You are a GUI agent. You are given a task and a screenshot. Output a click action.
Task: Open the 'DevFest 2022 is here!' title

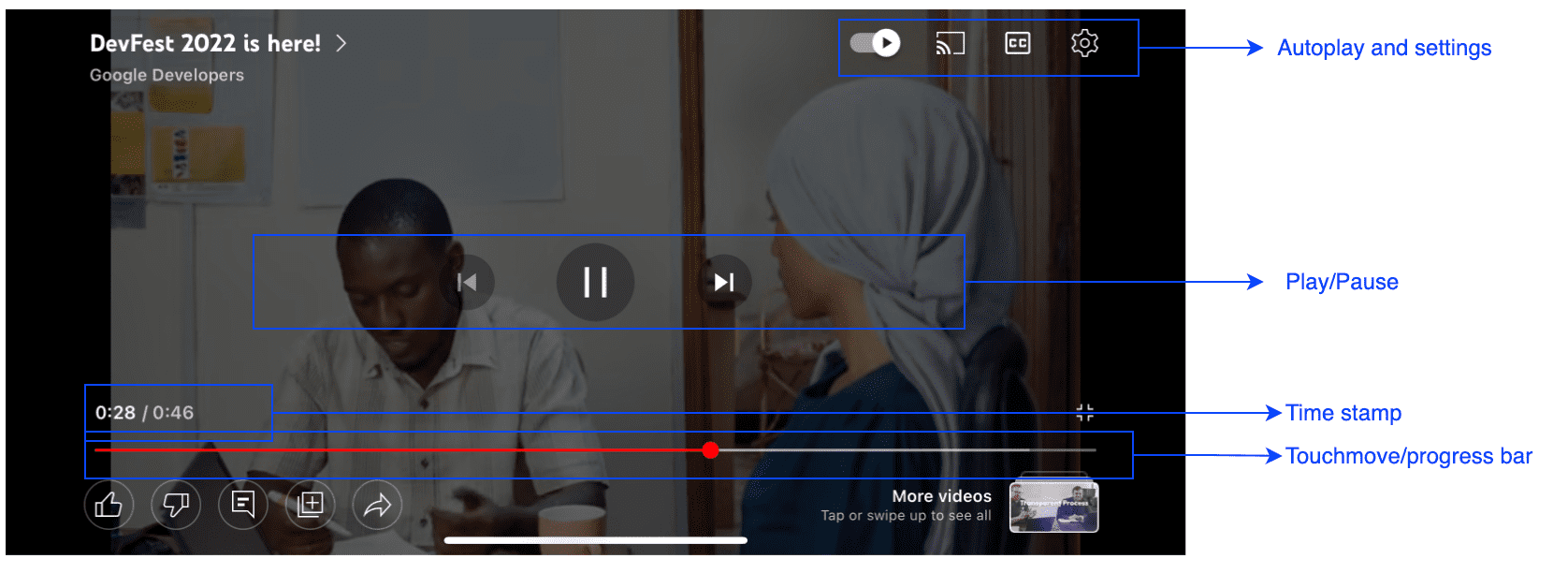[205, 43]
